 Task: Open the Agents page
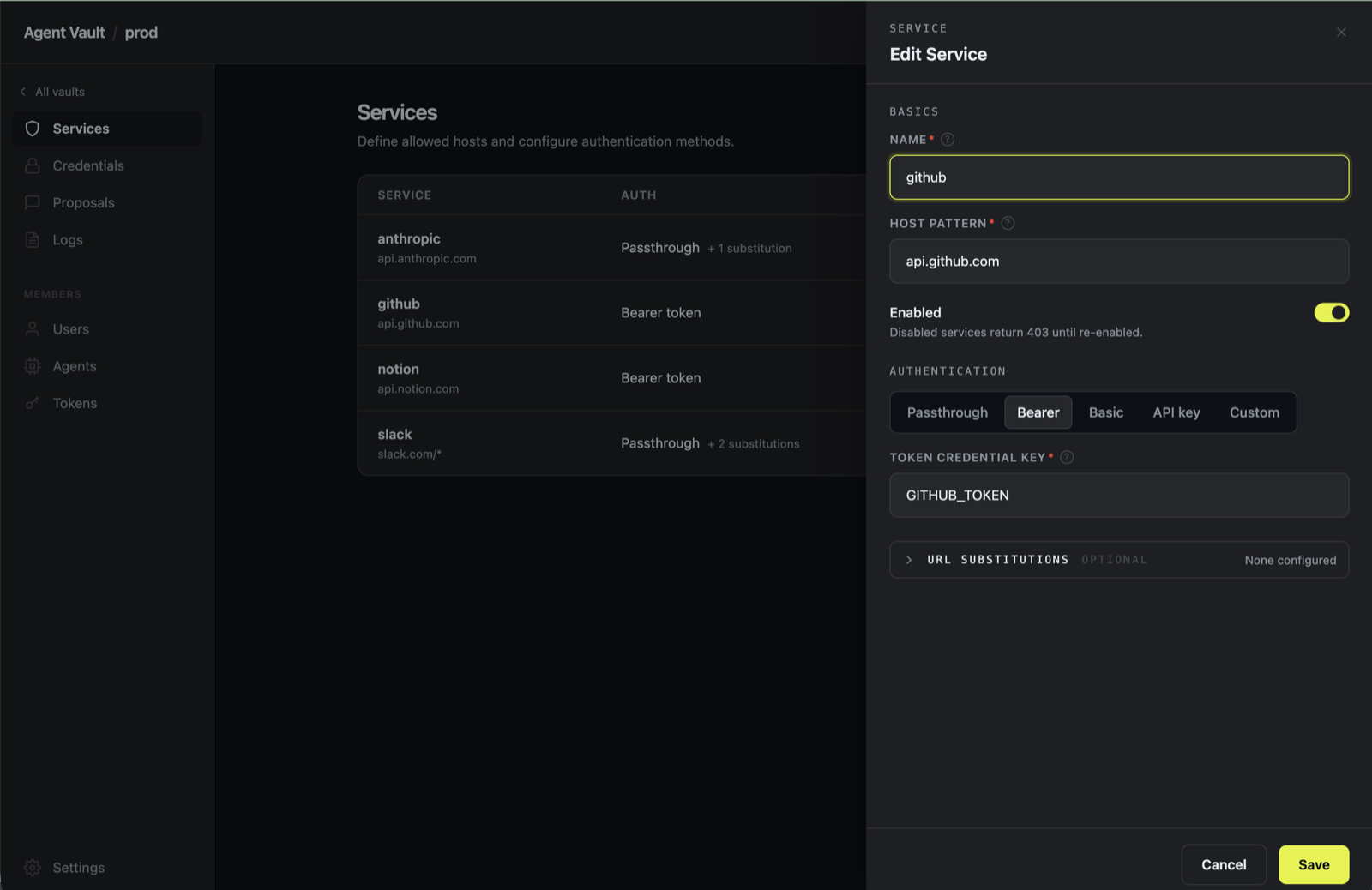108,366
